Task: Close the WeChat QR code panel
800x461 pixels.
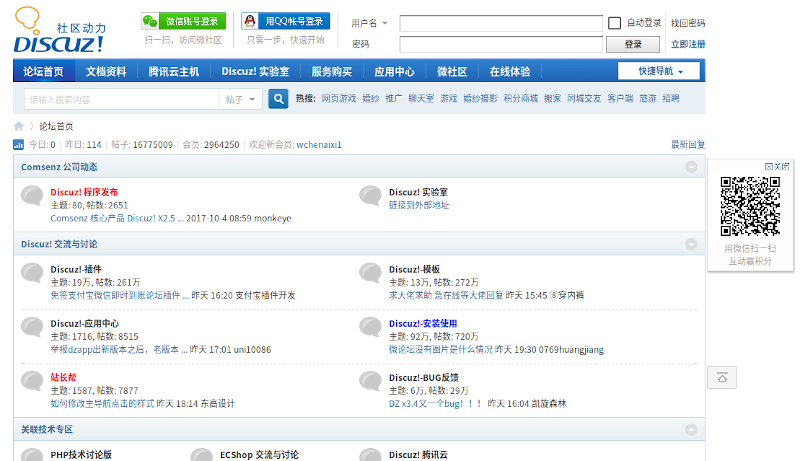Action: click(777, 166)
